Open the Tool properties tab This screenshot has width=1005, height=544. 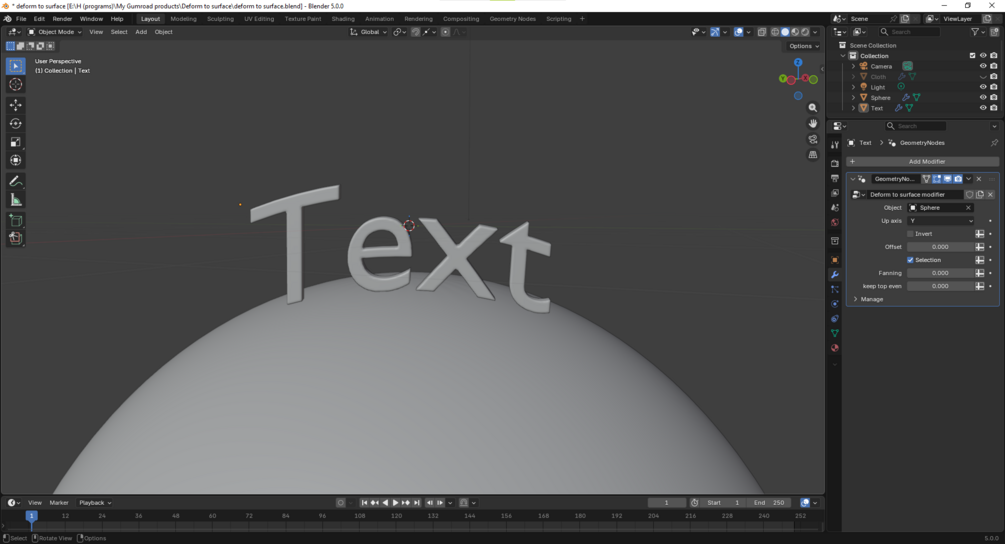click(835, 145)
